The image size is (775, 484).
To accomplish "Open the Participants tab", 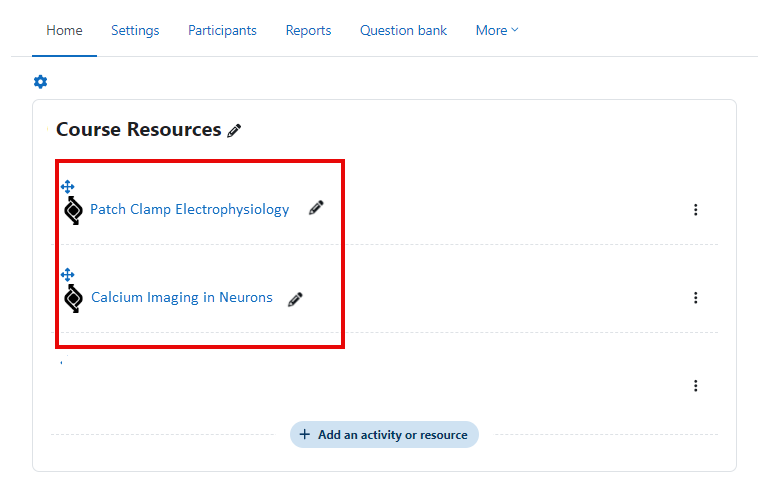I will pos(222,30).
